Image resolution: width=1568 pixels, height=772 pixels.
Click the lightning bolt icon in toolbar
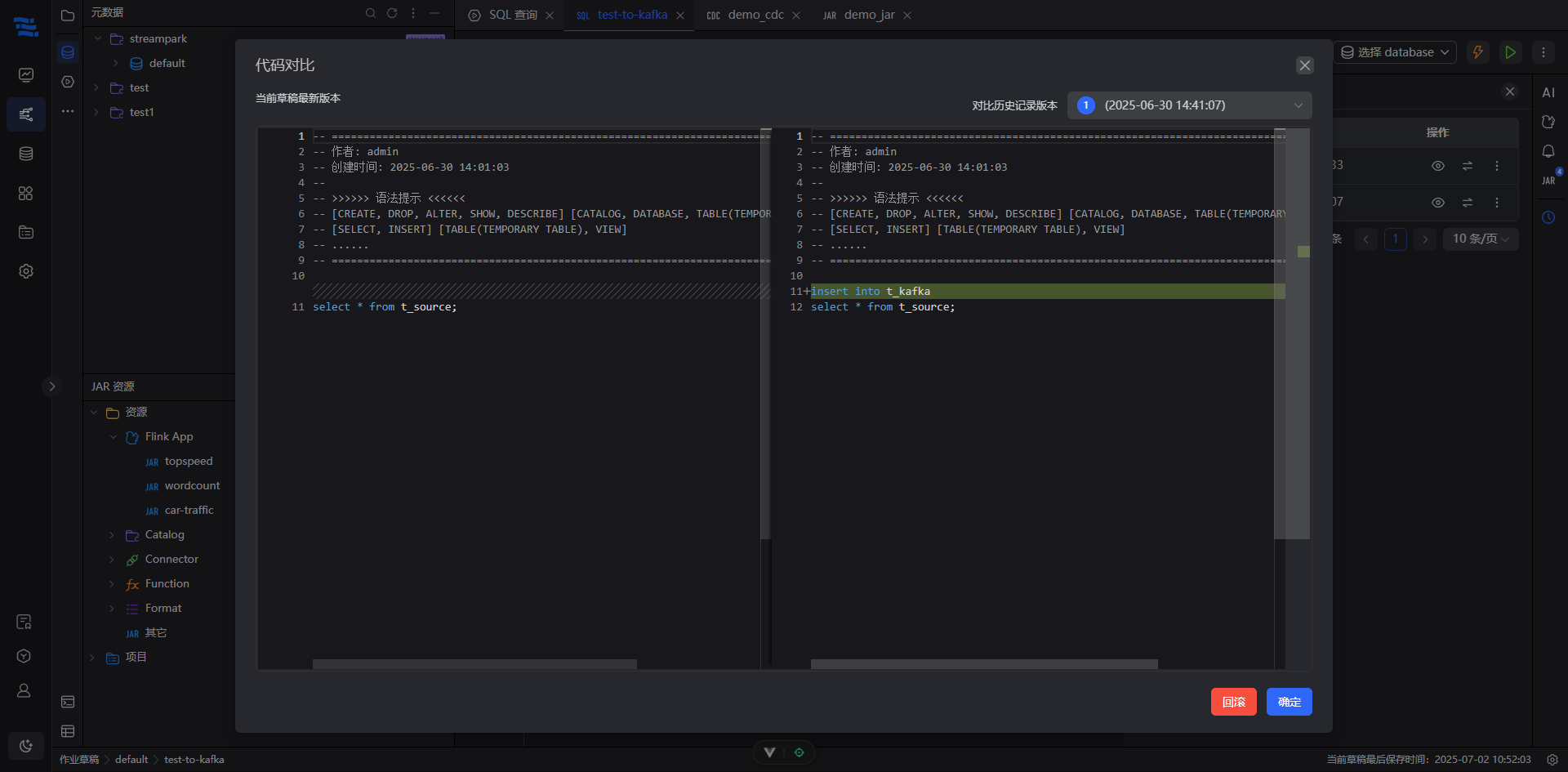(x=1477, y=52)
